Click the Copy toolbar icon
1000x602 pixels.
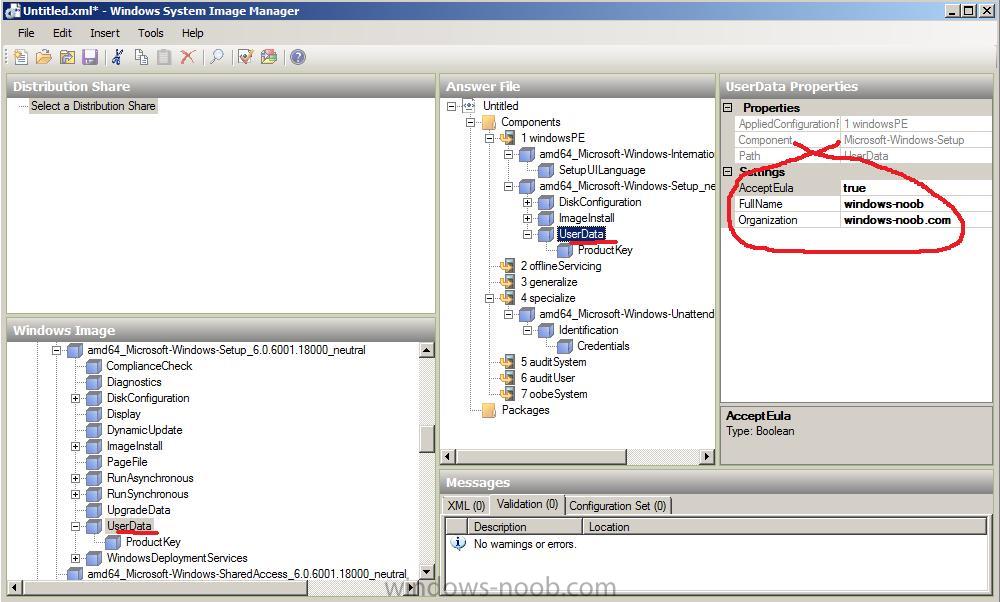point(141,57)
